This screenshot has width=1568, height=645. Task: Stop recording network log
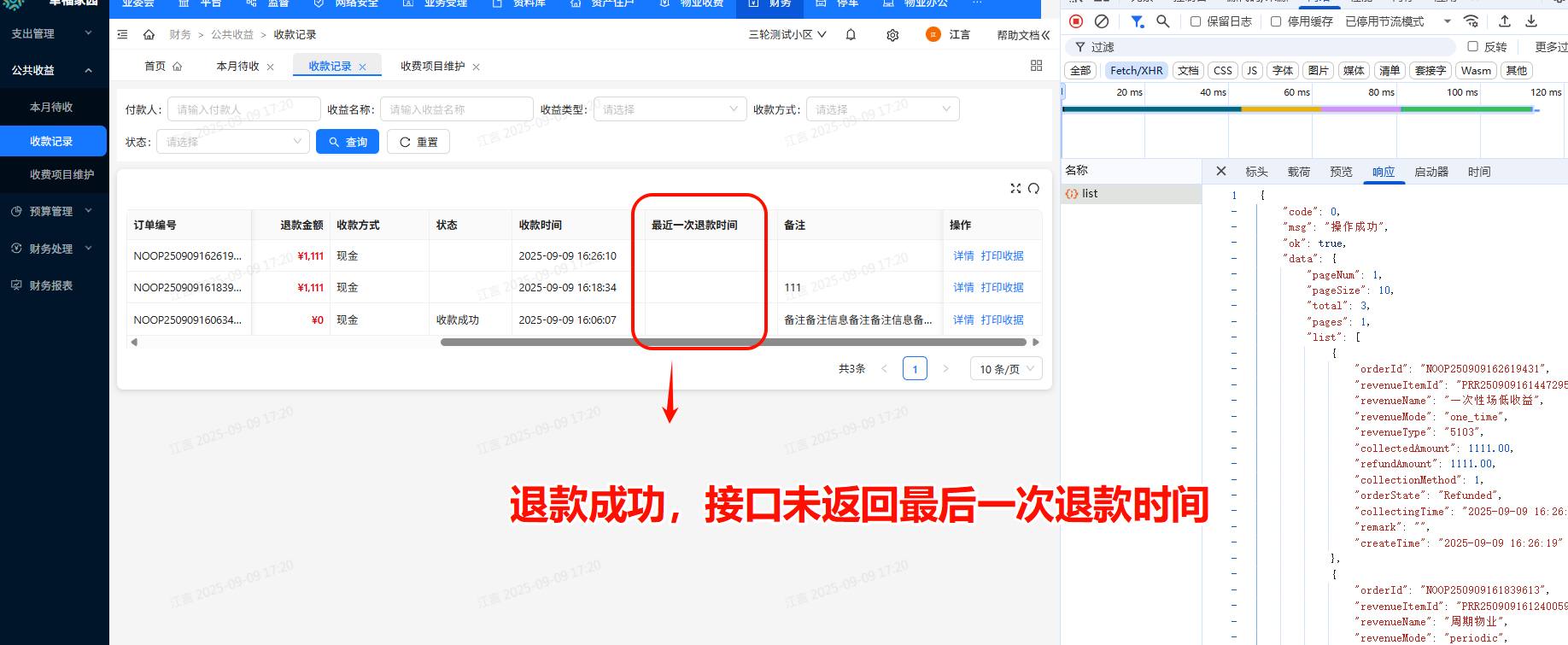(1076, 21)
